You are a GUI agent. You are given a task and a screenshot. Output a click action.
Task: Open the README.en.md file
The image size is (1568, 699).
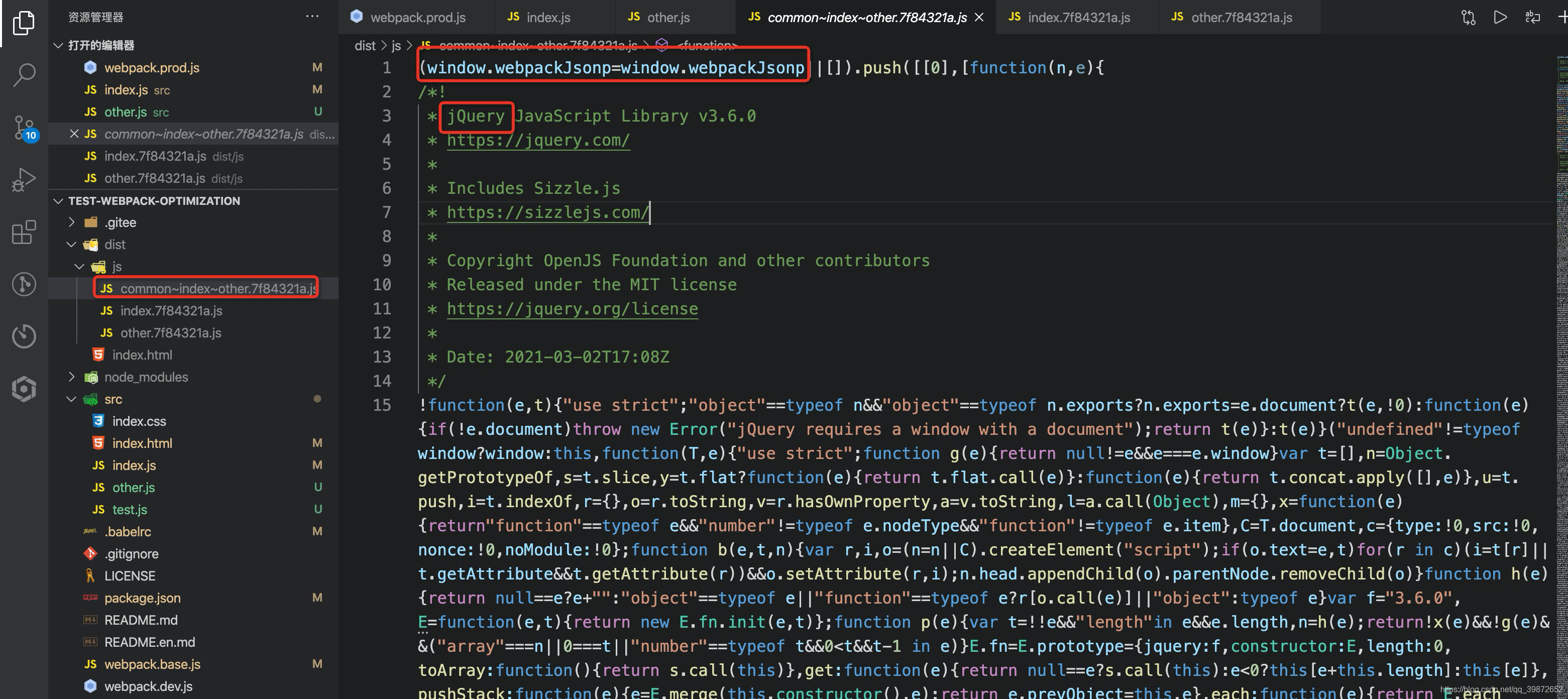point(193,642)
